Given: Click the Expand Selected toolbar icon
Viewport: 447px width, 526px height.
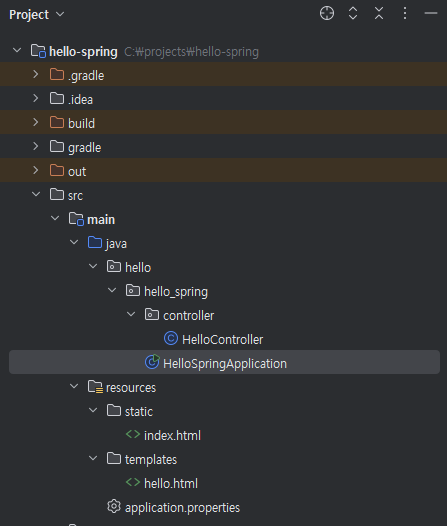Looking at the screenshot, I should [353, 13].
